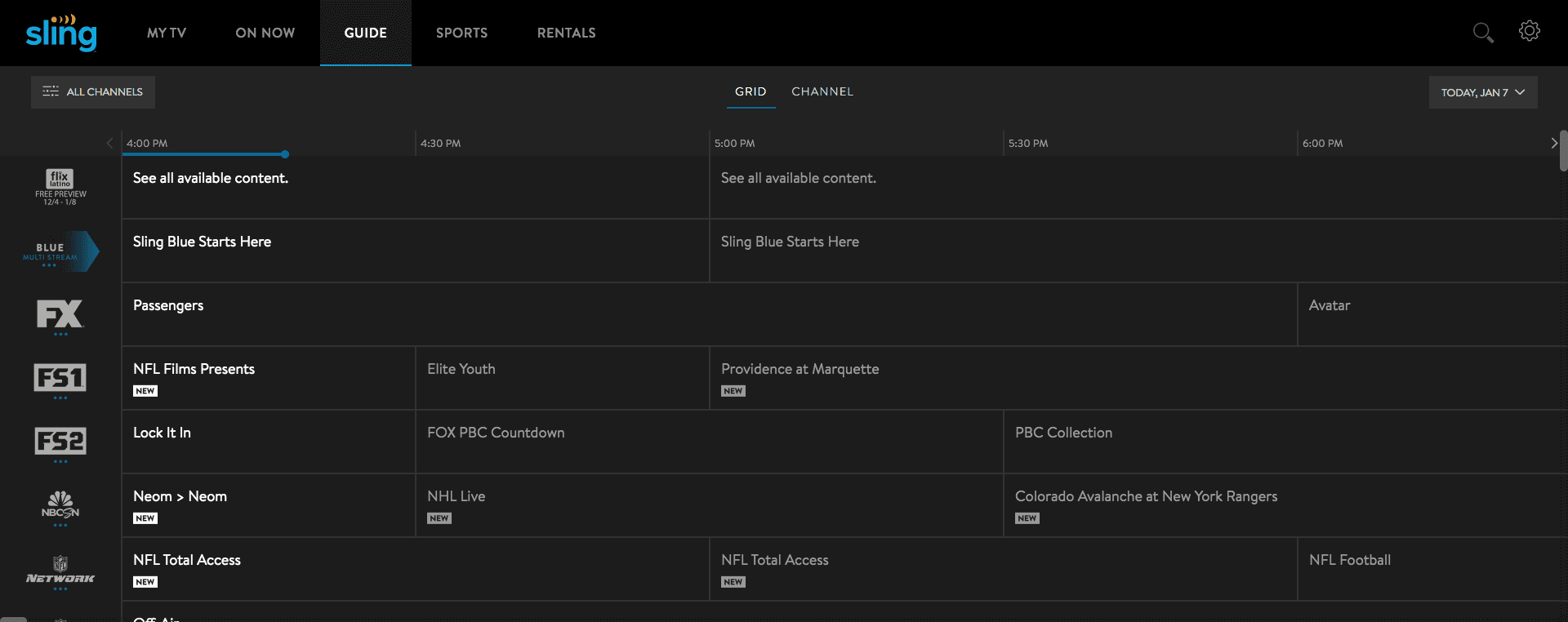Image resolution: width=1568 pixels, height=622 pixels.
Task: Open Passengers on FX
Action: 710,314
